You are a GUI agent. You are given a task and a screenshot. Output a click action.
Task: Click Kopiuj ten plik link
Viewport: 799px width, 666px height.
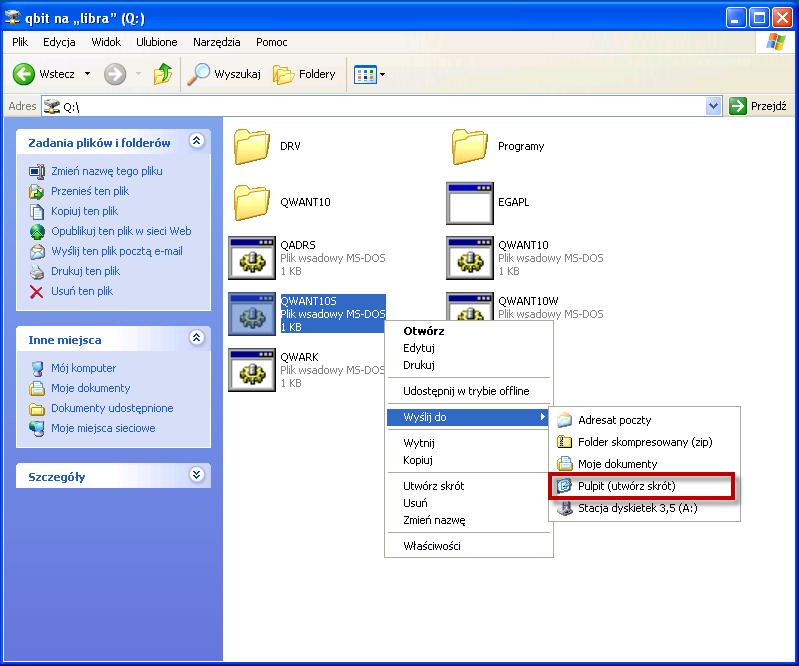(84, 211)
